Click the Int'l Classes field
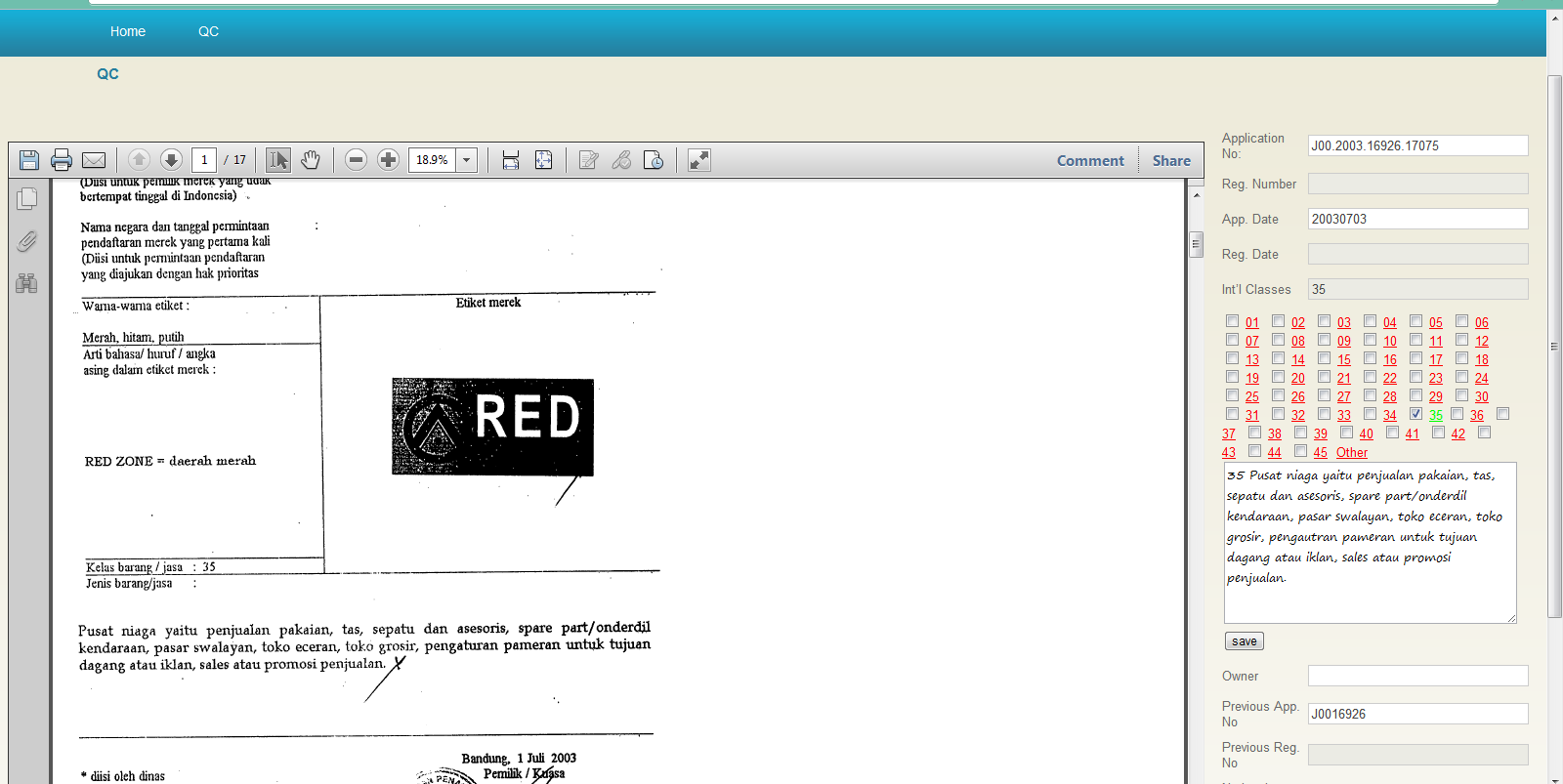The width and height of the screenshot is (1563, 784). tap(1418, 289)
